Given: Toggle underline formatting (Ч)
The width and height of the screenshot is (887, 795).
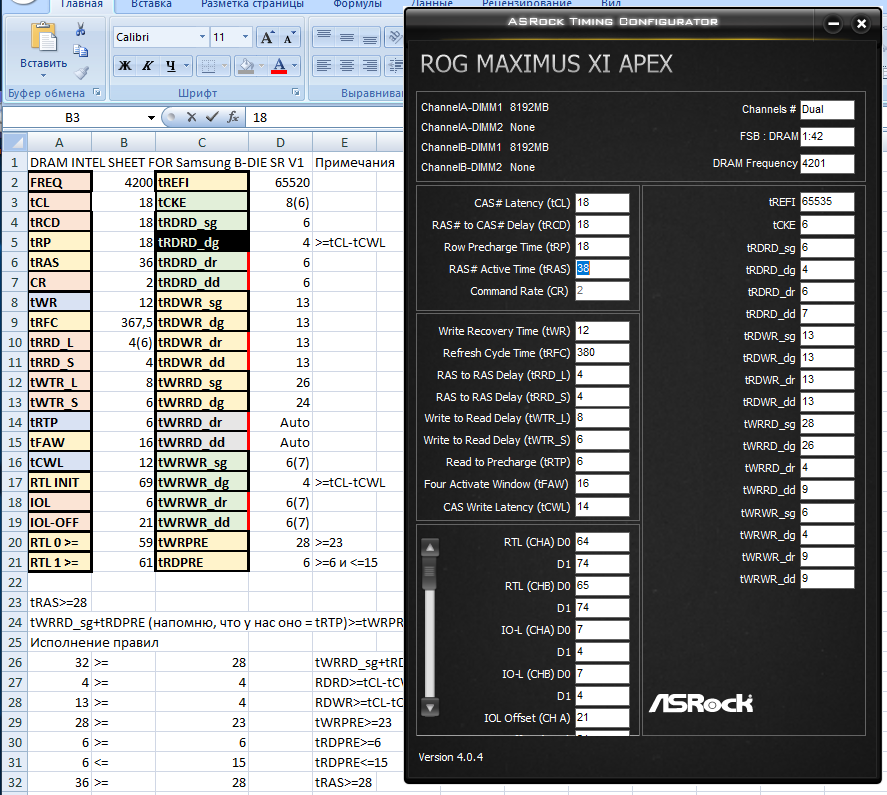Looking at the screenshot, I should (x=170, y=66).
